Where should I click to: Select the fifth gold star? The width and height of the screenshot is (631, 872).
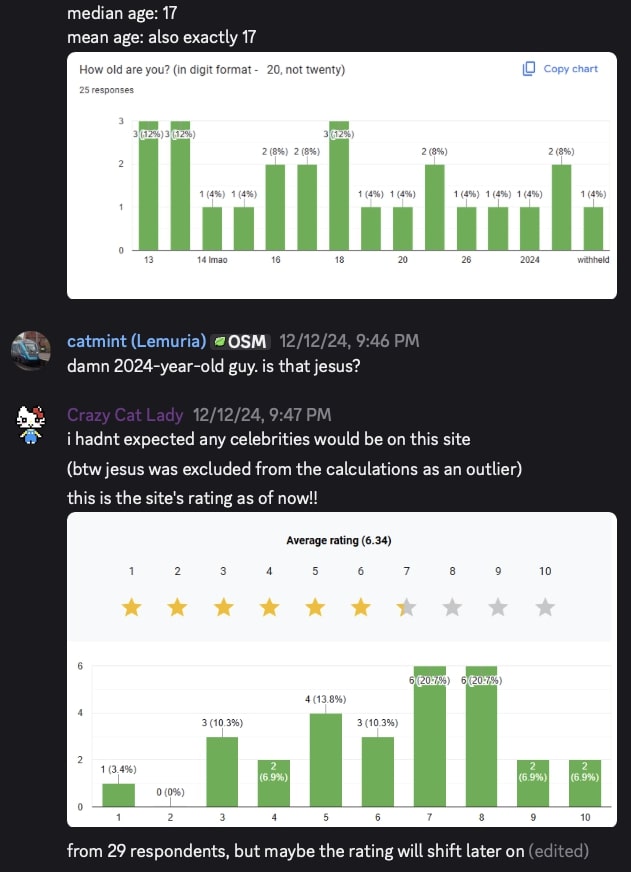(315, 607)
